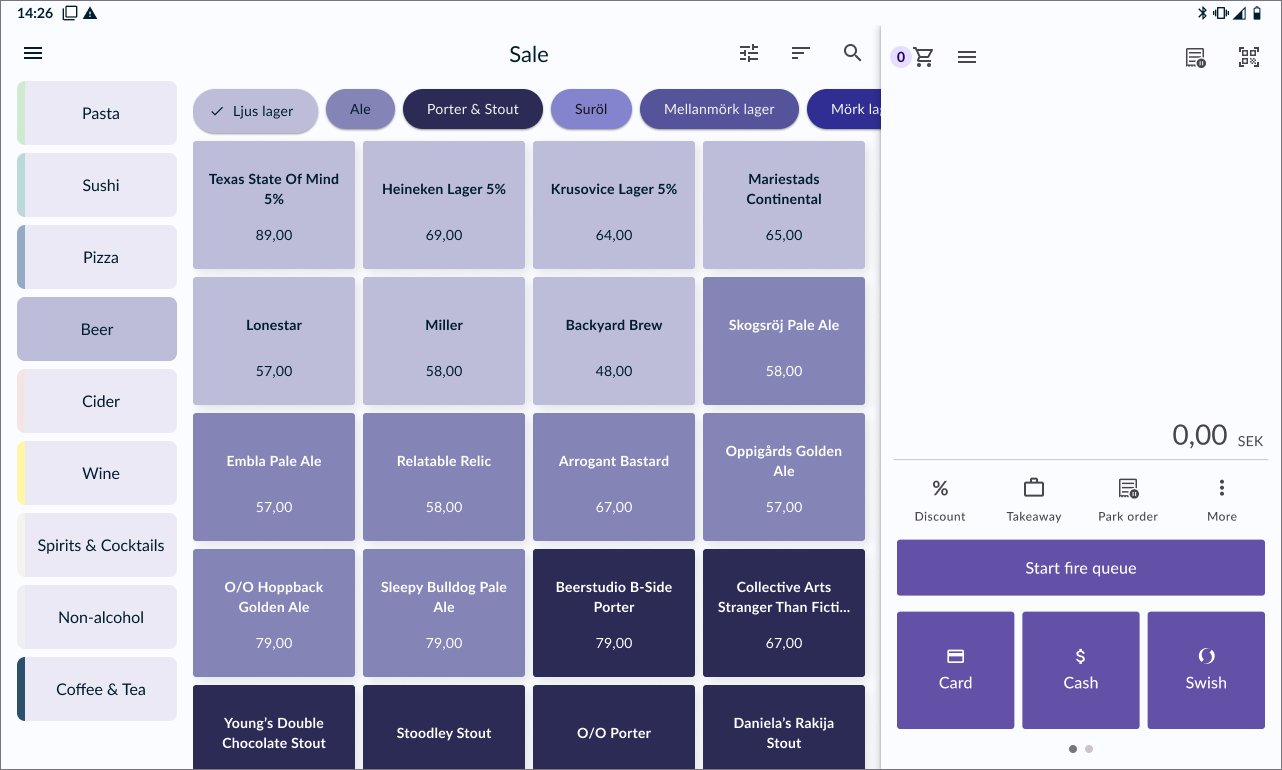Select the Wine category
This screenshot has height=770, width=1282.
click(97, 473)
